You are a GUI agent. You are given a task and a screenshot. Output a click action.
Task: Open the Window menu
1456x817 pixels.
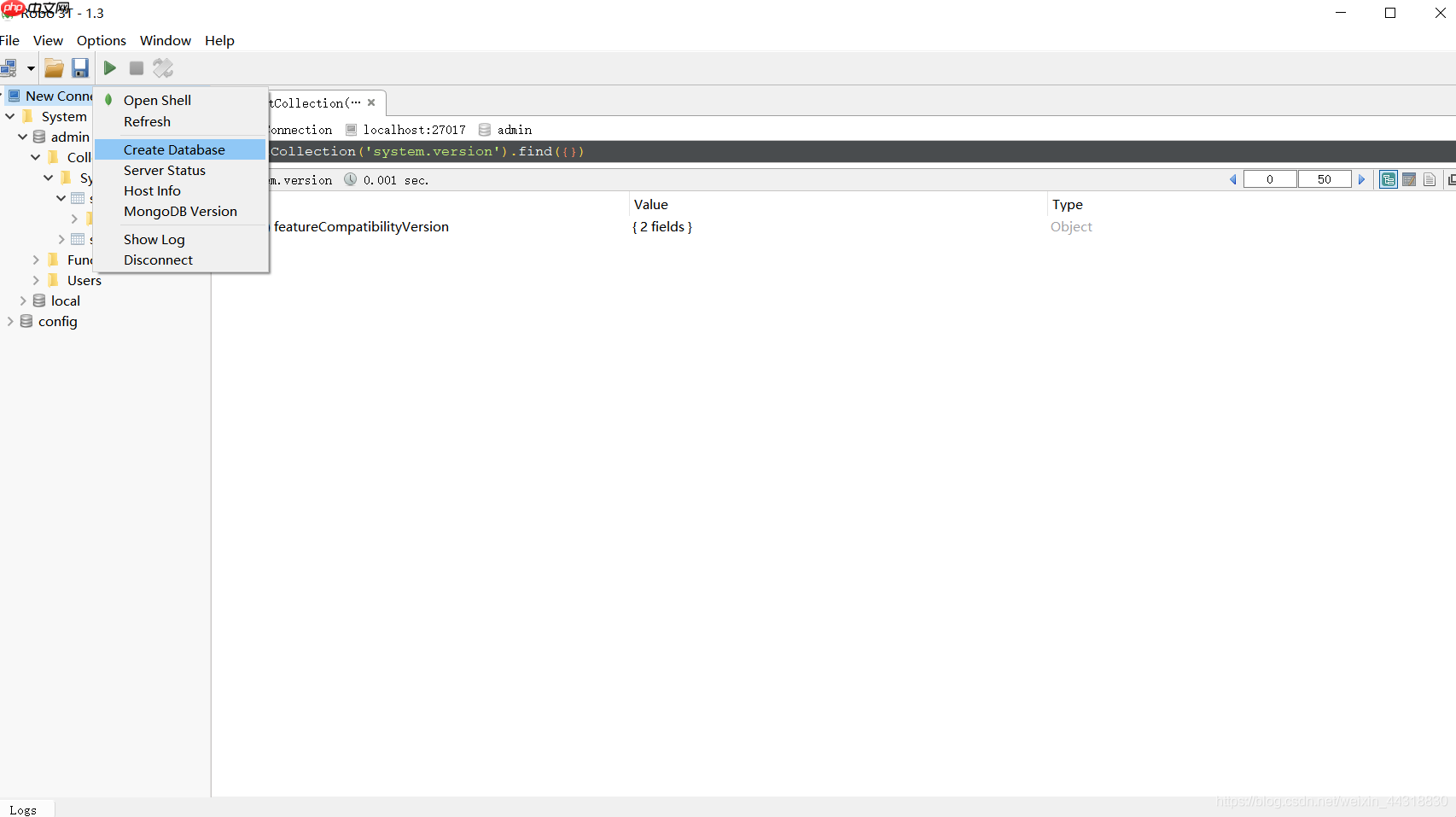(x=166, y=40)
